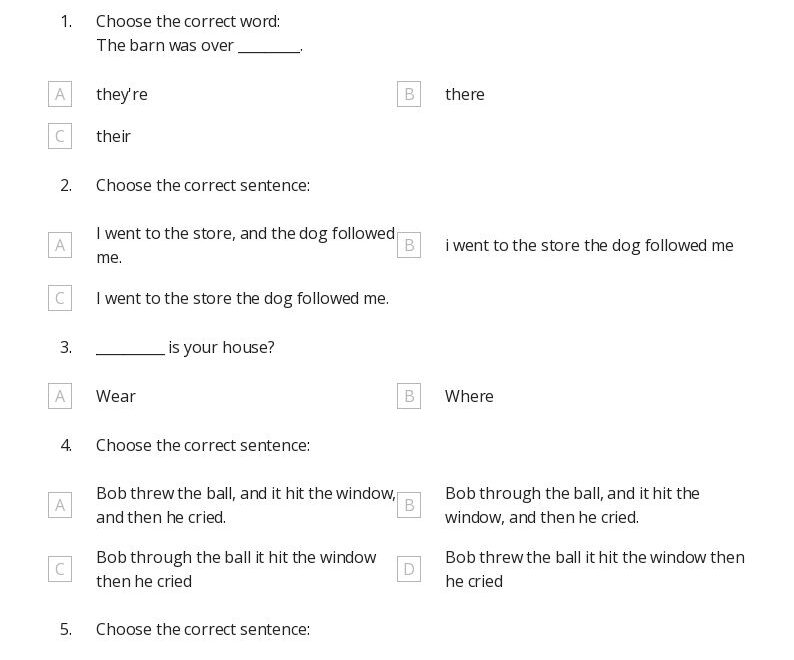794x660 pixels.
Task: Select answer box C for "their"
Action: [x=60, y=136]
